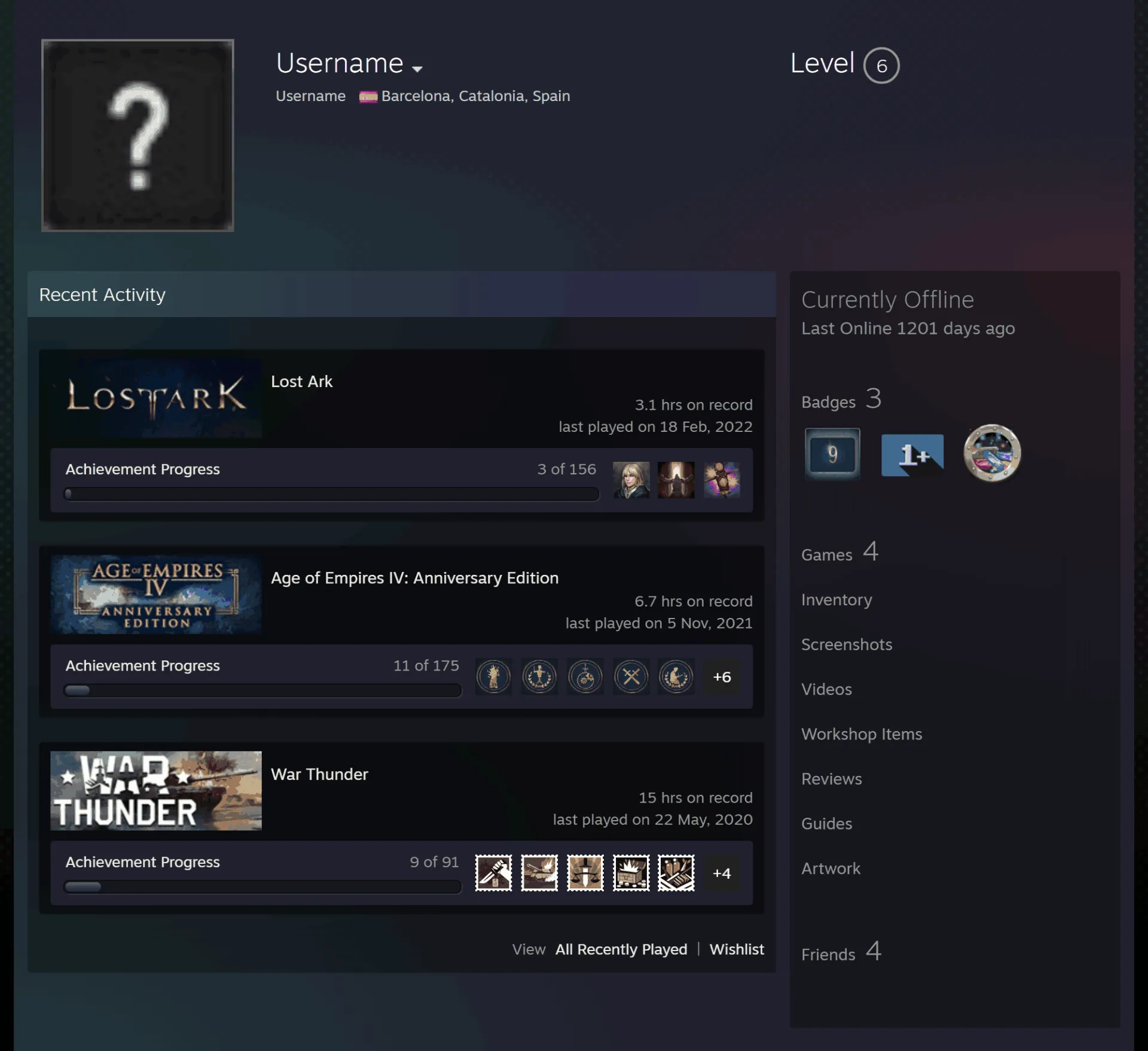
Task: Open the Inventory page
Action: 836,600
